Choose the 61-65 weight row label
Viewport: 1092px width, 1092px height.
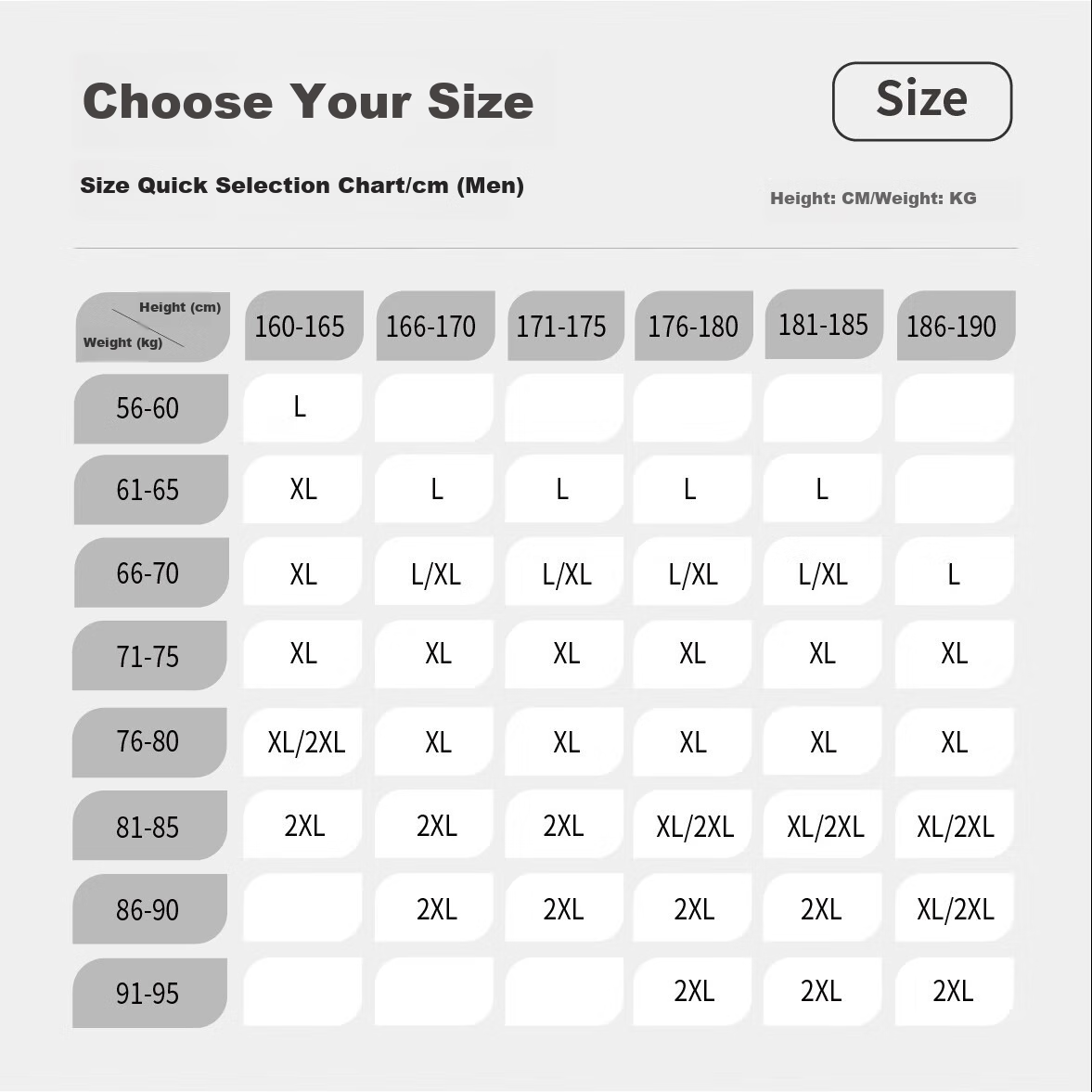click(151, 490)
